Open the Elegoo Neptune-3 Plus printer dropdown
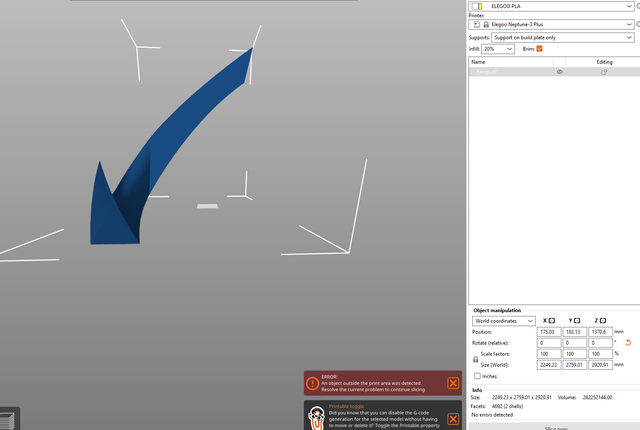This screenshot has height=430, width=640. point(551,24)
